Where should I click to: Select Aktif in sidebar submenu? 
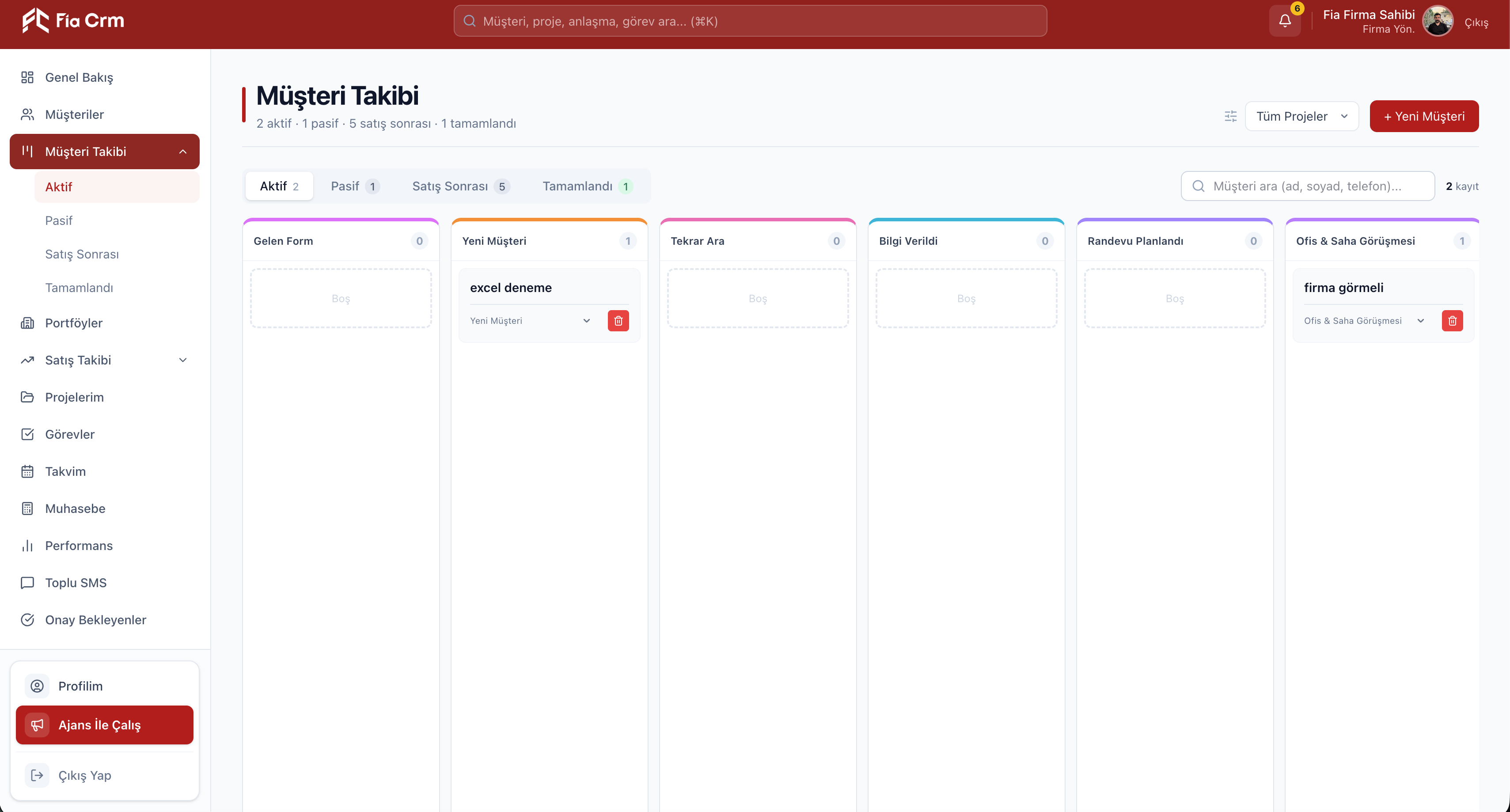pos(117,186)
